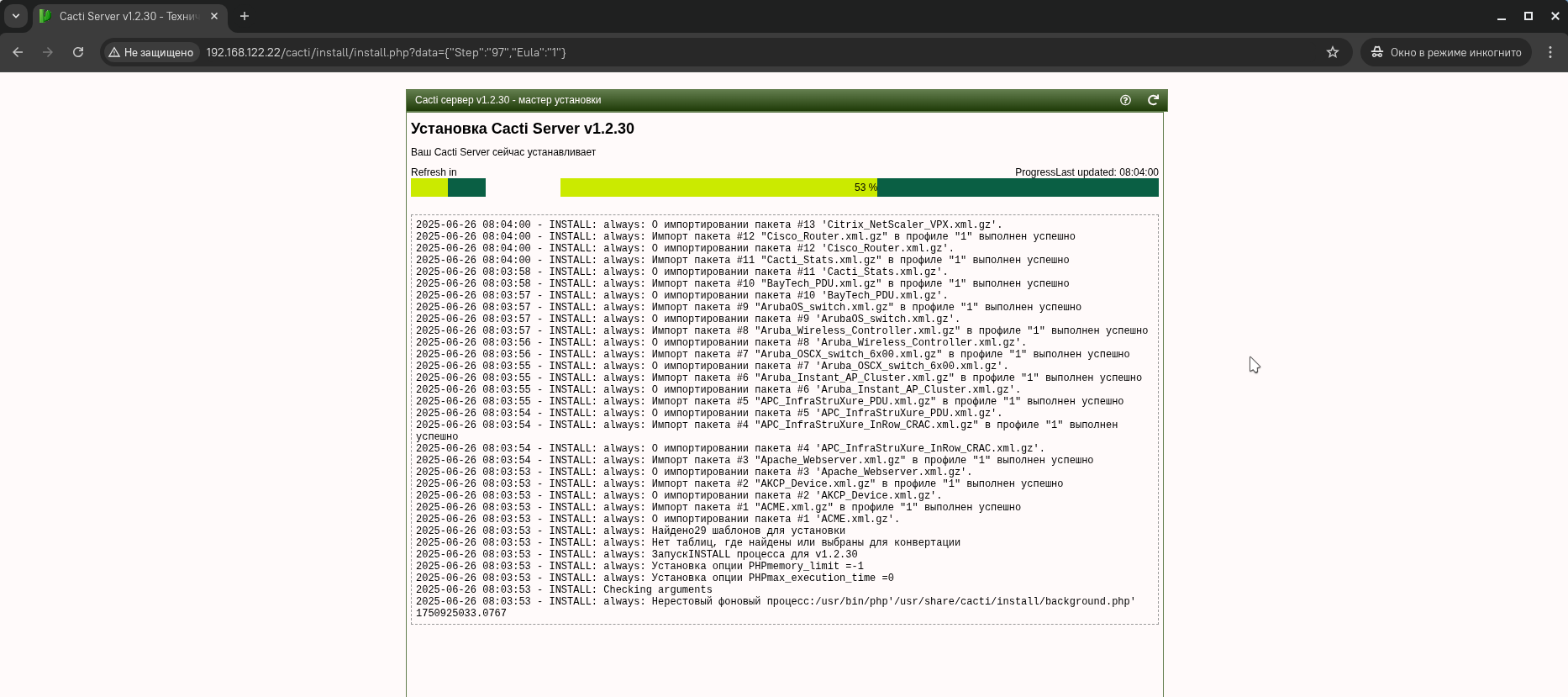Open the Chrome three-dot menu
This screenshot has height=697, width=1568.
[x=1550, y=52]
